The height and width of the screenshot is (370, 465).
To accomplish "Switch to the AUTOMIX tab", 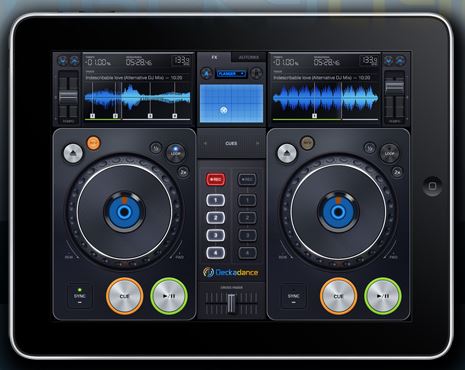I will click(x=249, y=57).
